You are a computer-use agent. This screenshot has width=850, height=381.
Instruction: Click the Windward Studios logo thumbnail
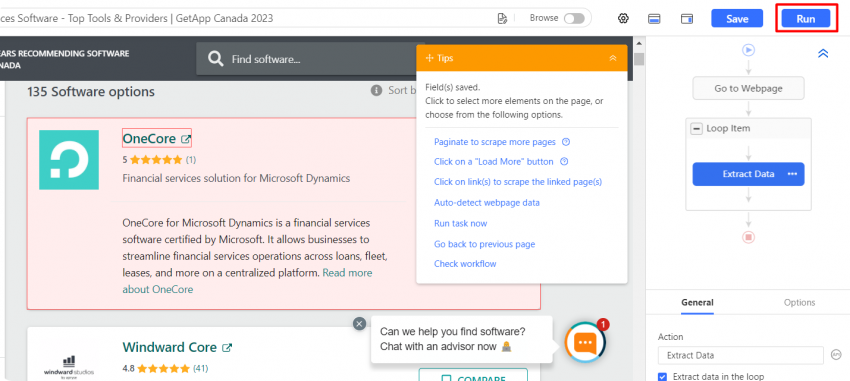pyautogui.click(x=69, y=366)
